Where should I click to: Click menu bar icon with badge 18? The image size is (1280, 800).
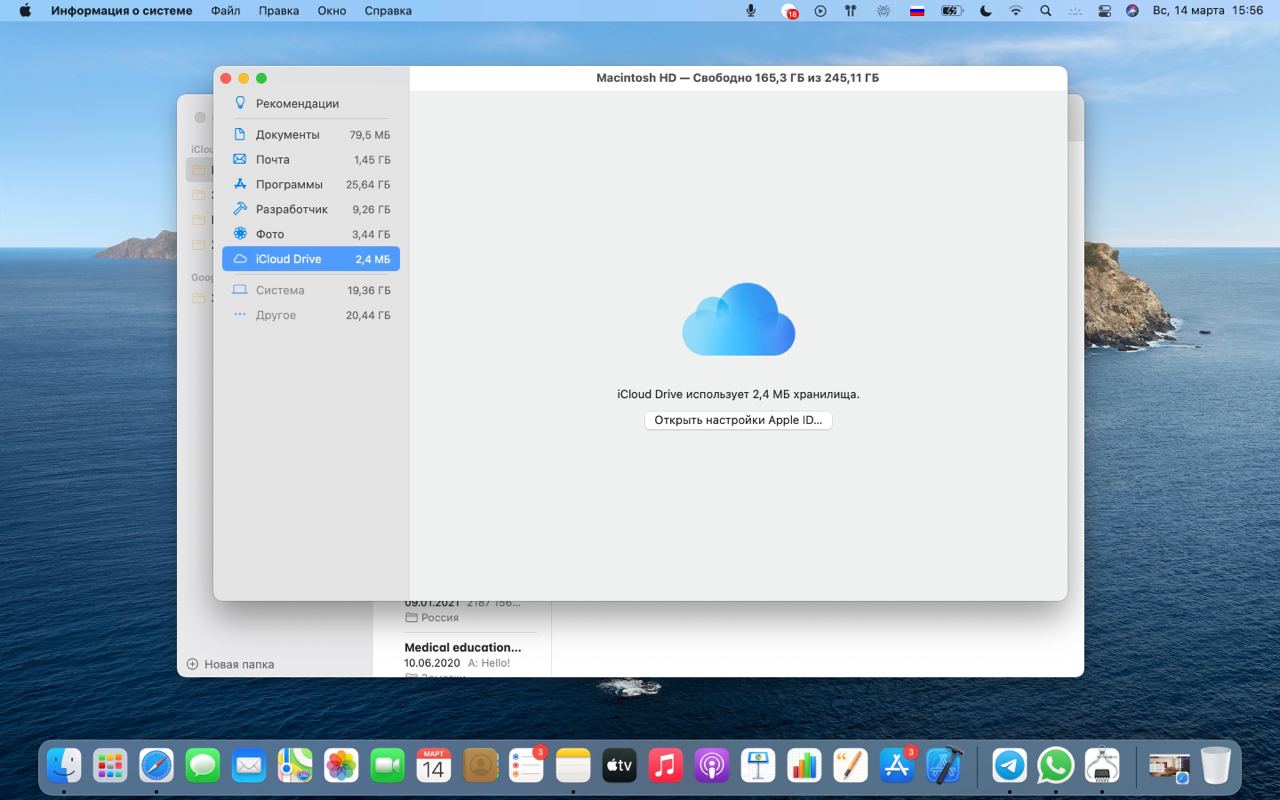[x=790, y=11]
